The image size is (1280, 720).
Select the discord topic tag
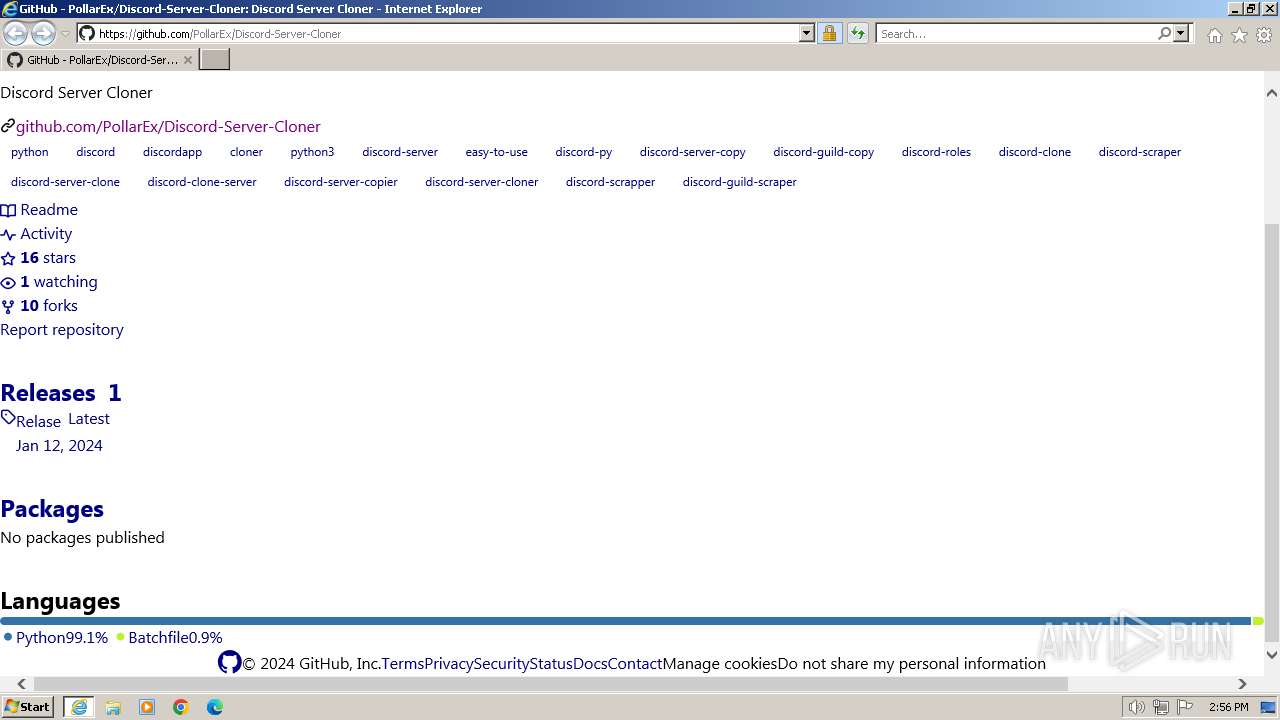[95, 152]
